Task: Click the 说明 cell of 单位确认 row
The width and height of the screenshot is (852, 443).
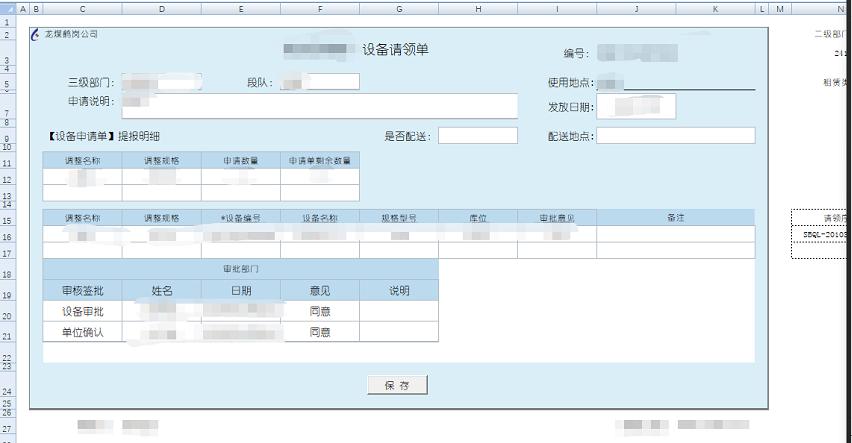Action: (x=399, y=332)
